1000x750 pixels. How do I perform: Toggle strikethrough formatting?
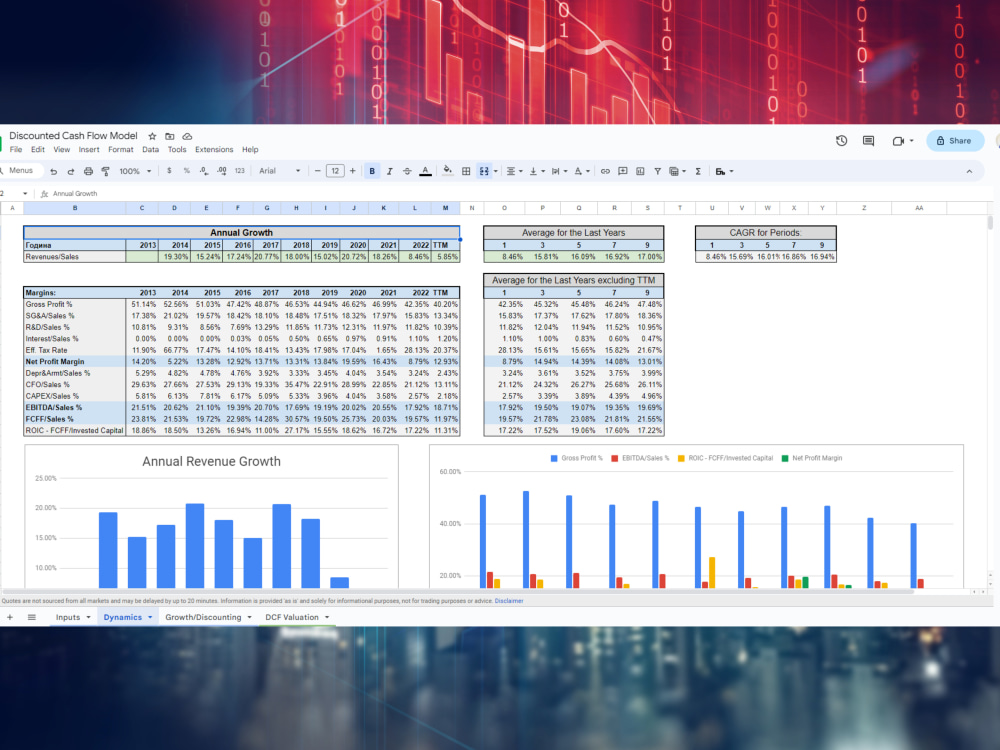pos(407,171)
